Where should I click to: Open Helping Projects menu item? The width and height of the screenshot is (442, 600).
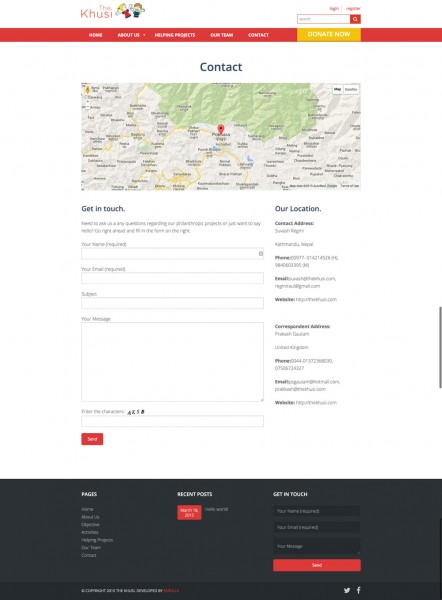coord(175,35)
